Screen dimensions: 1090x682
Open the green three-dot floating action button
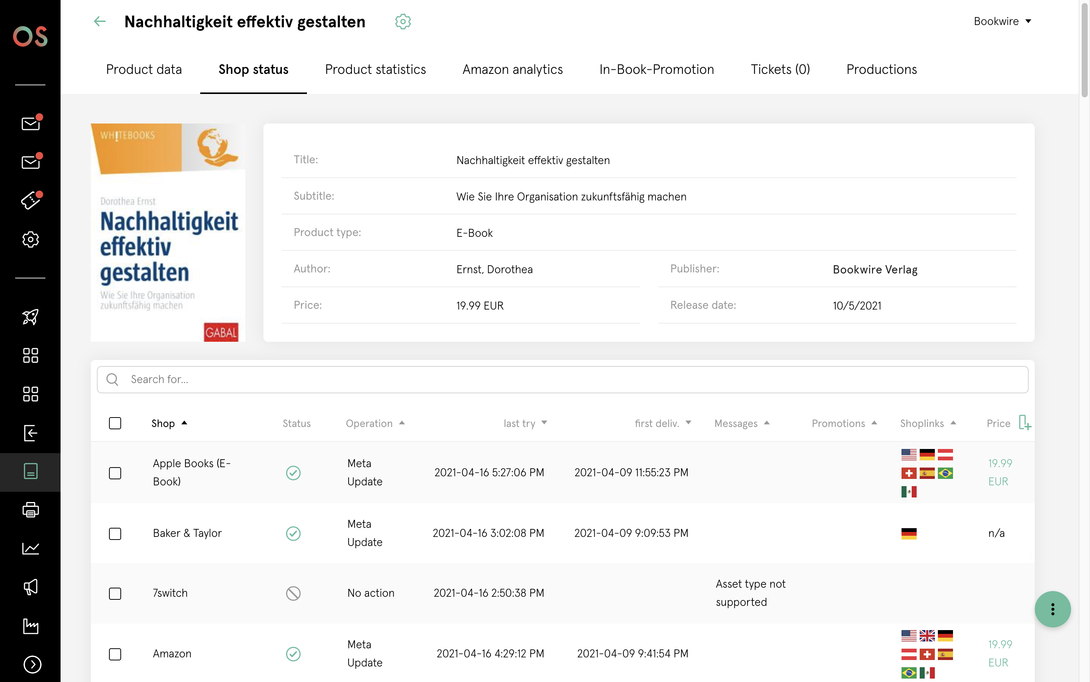pyautogui.click(x=1052, y=609)
